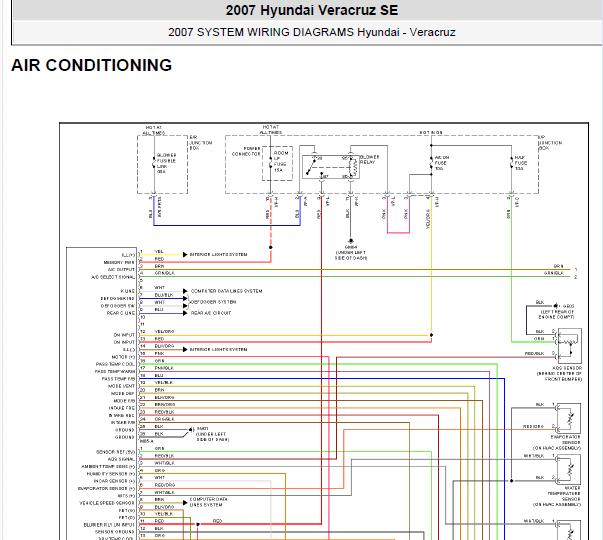Click the "A/C OUTPUT" pin label
603x540 pixels.
(121, 270)
